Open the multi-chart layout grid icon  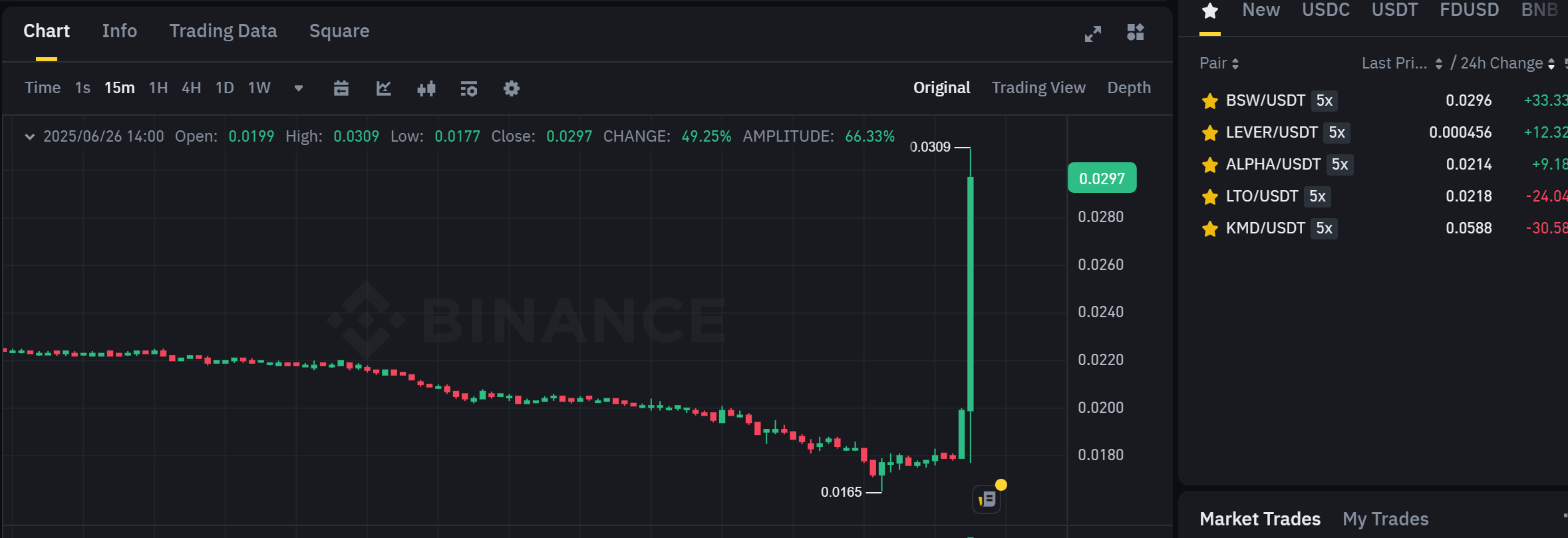[x=1136, y=32]
